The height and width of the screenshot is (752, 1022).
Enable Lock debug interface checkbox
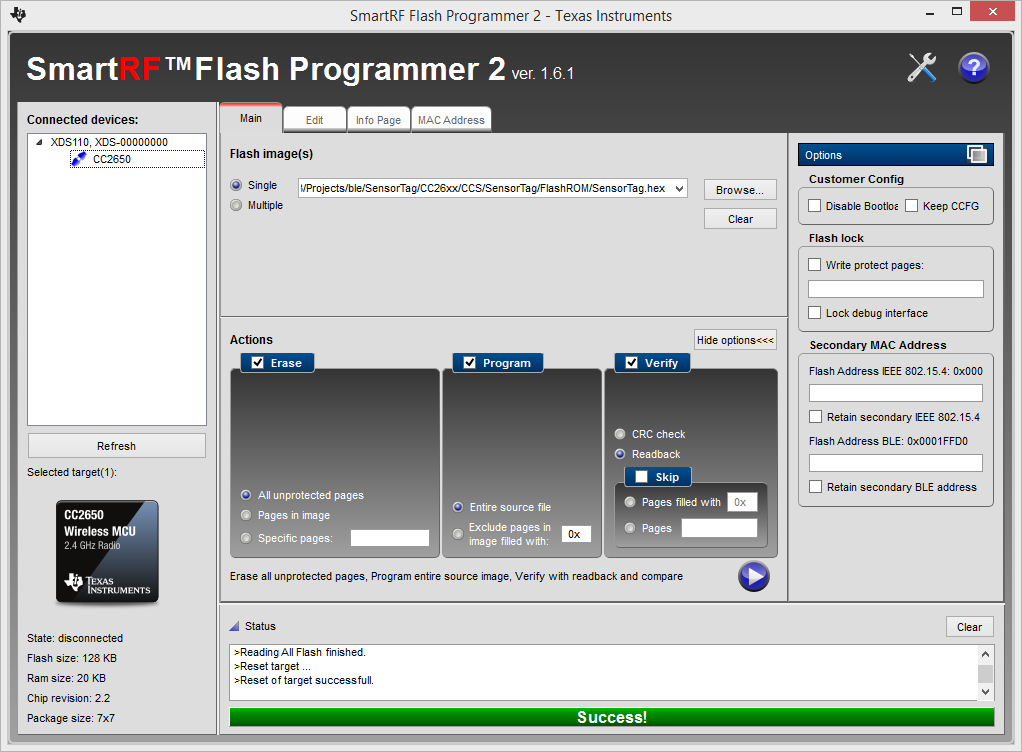(815, 313)
